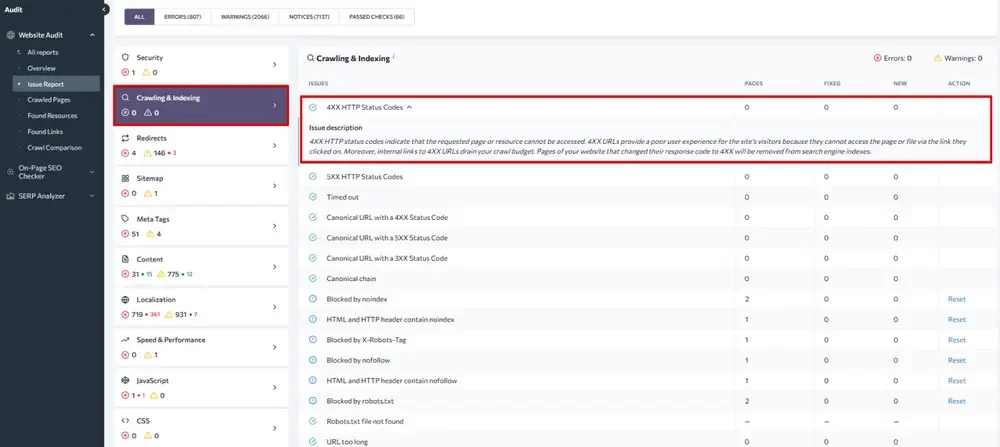Reset the Blocked by noindex issue
This screenshot has height=447, width=1000.
pyautogui.click(x=957, y=299)
